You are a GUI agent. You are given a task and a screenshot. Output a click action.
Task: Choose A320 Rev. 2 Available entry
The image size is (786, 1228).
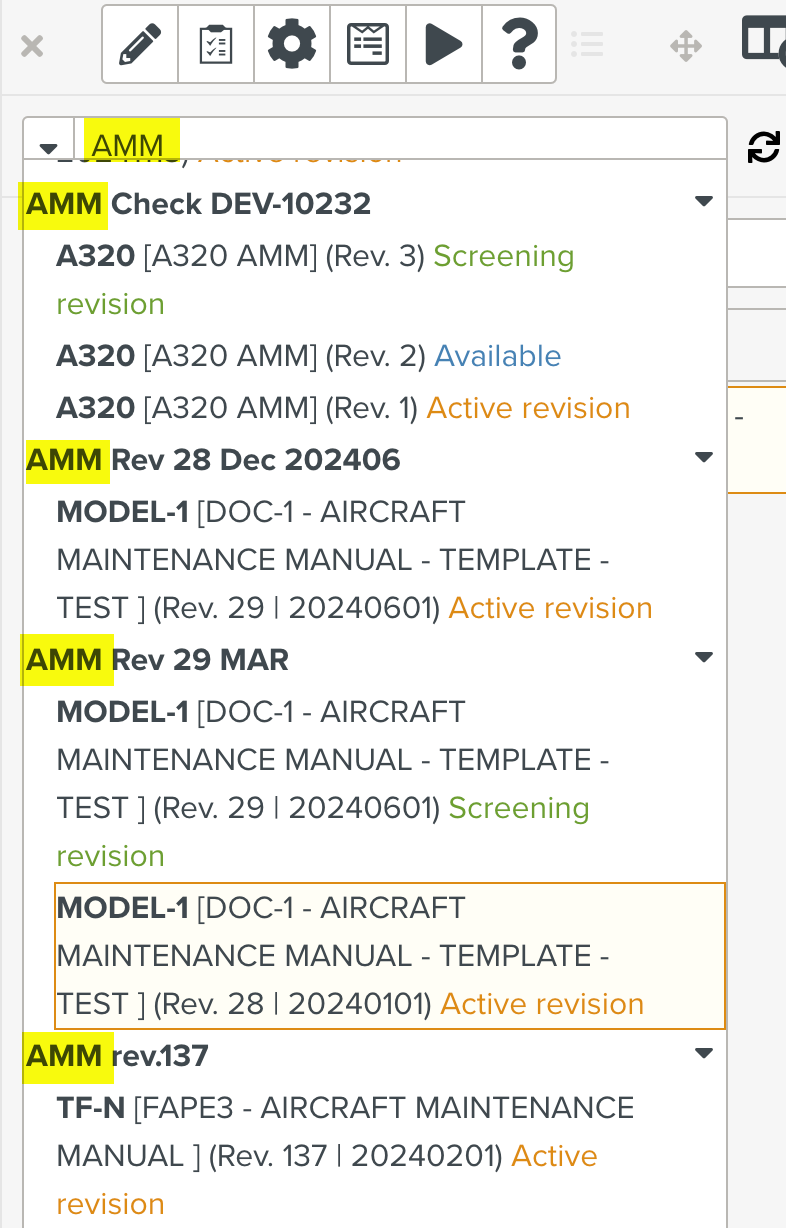coord(308,356)
